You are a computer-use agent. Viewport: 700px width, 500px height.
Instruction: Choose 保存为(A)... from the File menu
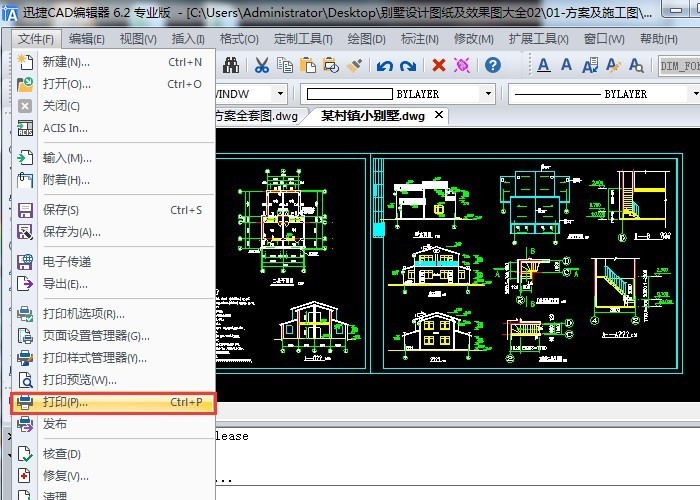coord(71,232)
